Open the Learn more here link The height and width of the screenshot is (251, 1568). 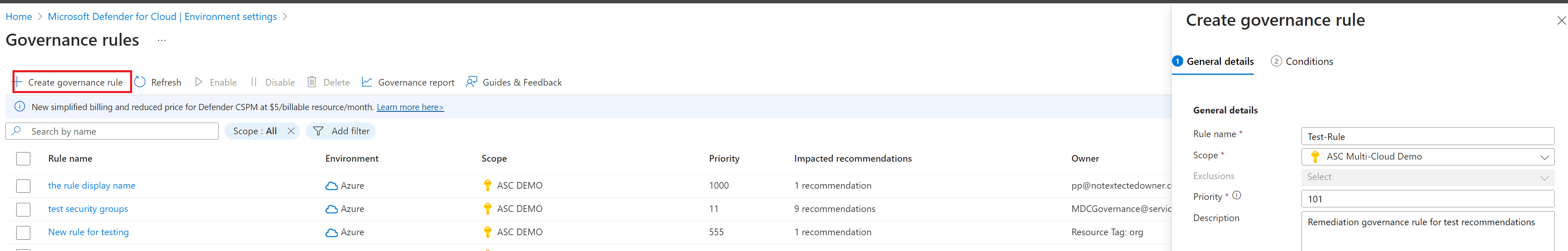point(410,107)
